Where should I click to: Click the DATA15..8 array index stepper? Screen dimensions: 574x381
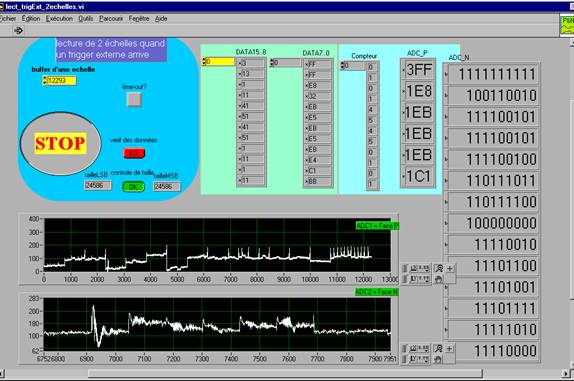204,61
